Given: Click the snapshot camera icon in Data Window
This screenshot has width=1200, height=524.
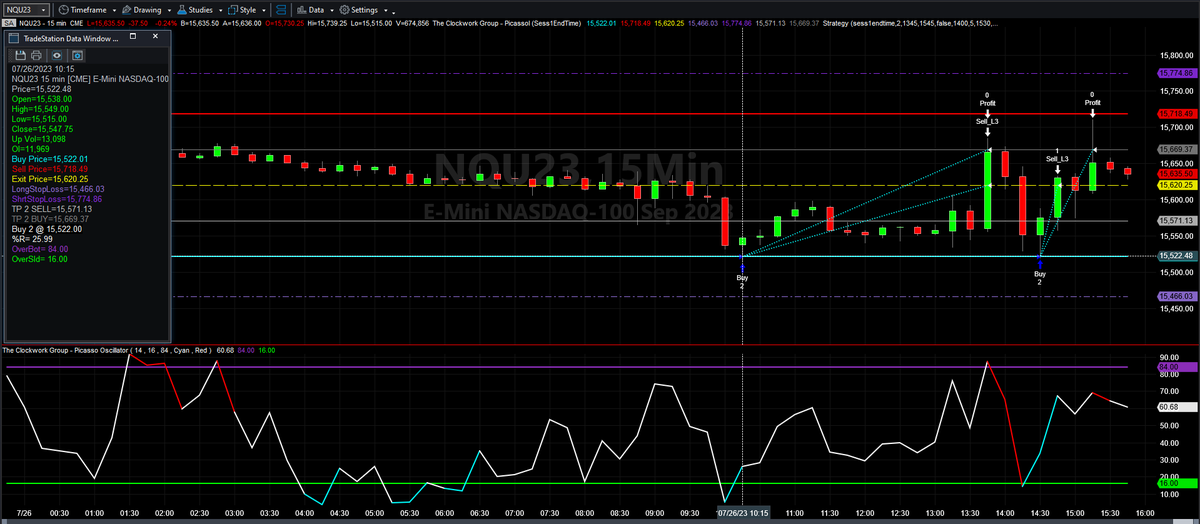Looking at the screenshot, I should [x=78, y=55].
